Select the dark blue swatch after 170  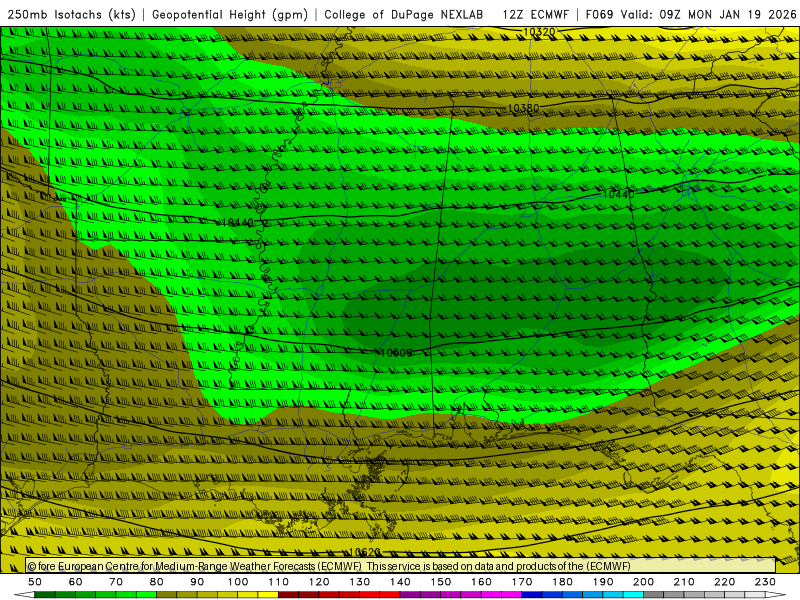pos(532,595)
